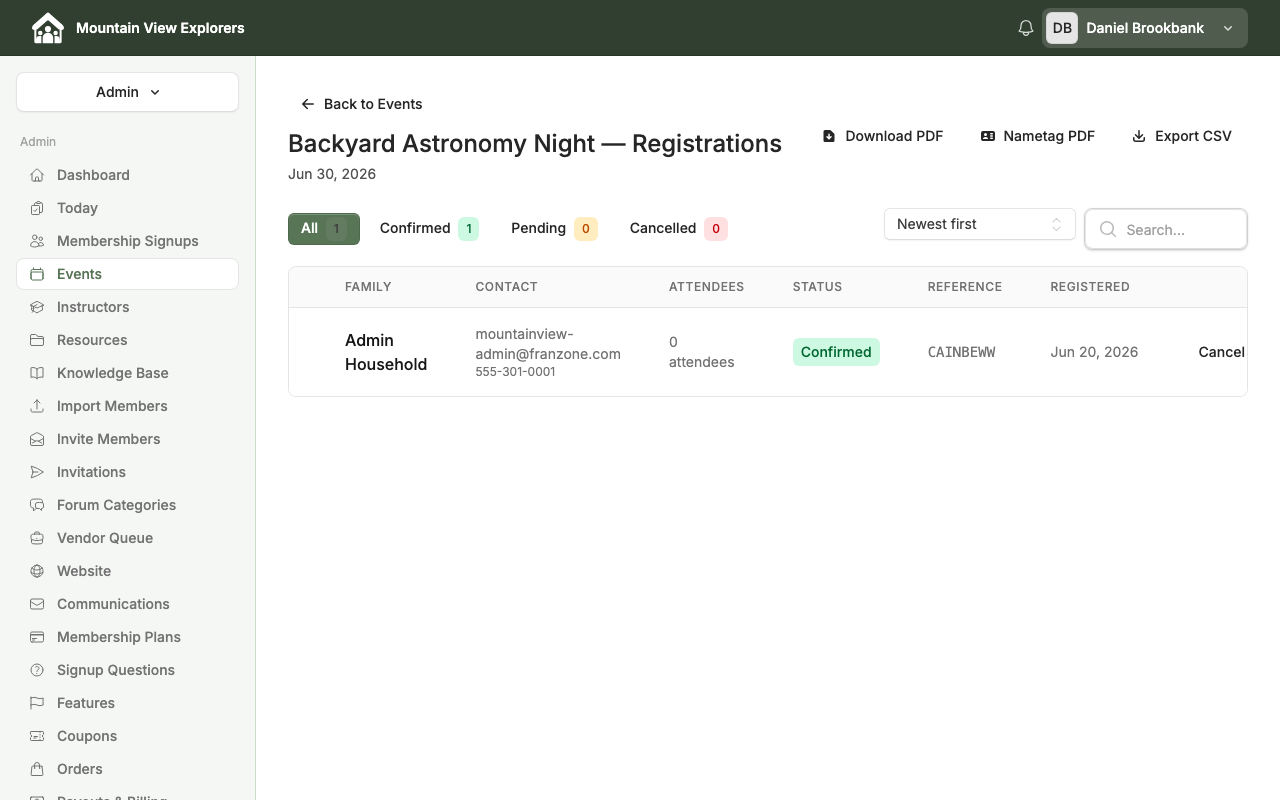Open the notifications bell
This screenshot has height=800, width=1280.
(x=1025, y=28)
